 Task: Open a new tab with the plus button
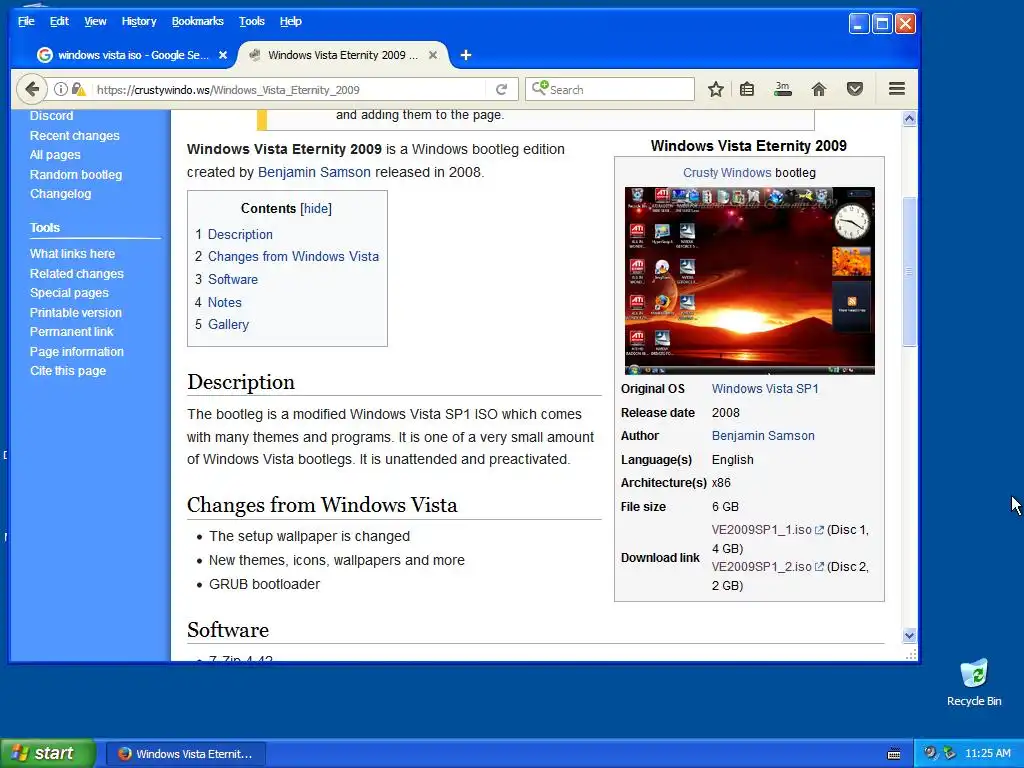(466, 55)
